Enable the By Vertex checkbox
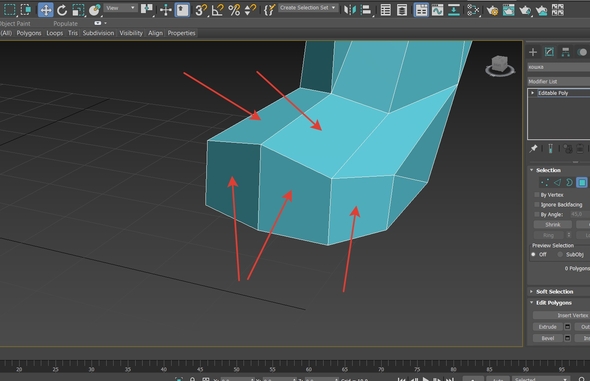This screenshot has width=590, height=381. tap(537, 195)
